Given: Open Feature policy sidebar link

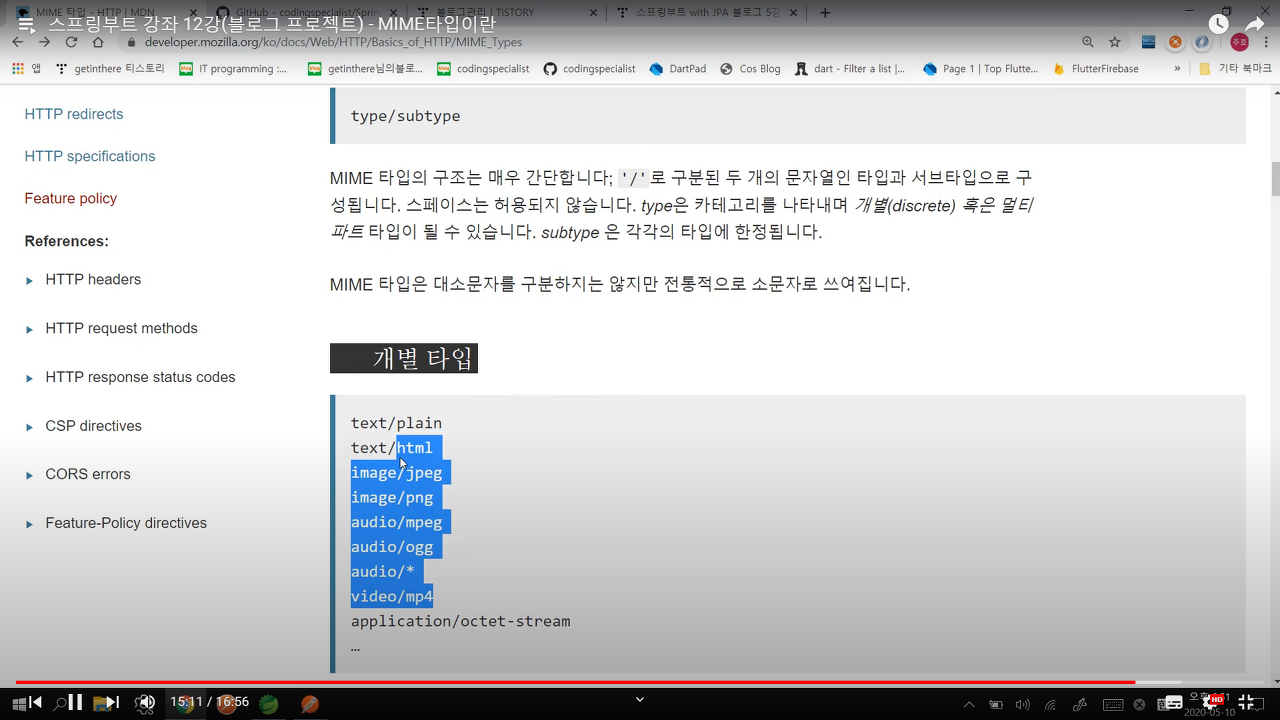Looking at the screenshot, I should [71, 198].
